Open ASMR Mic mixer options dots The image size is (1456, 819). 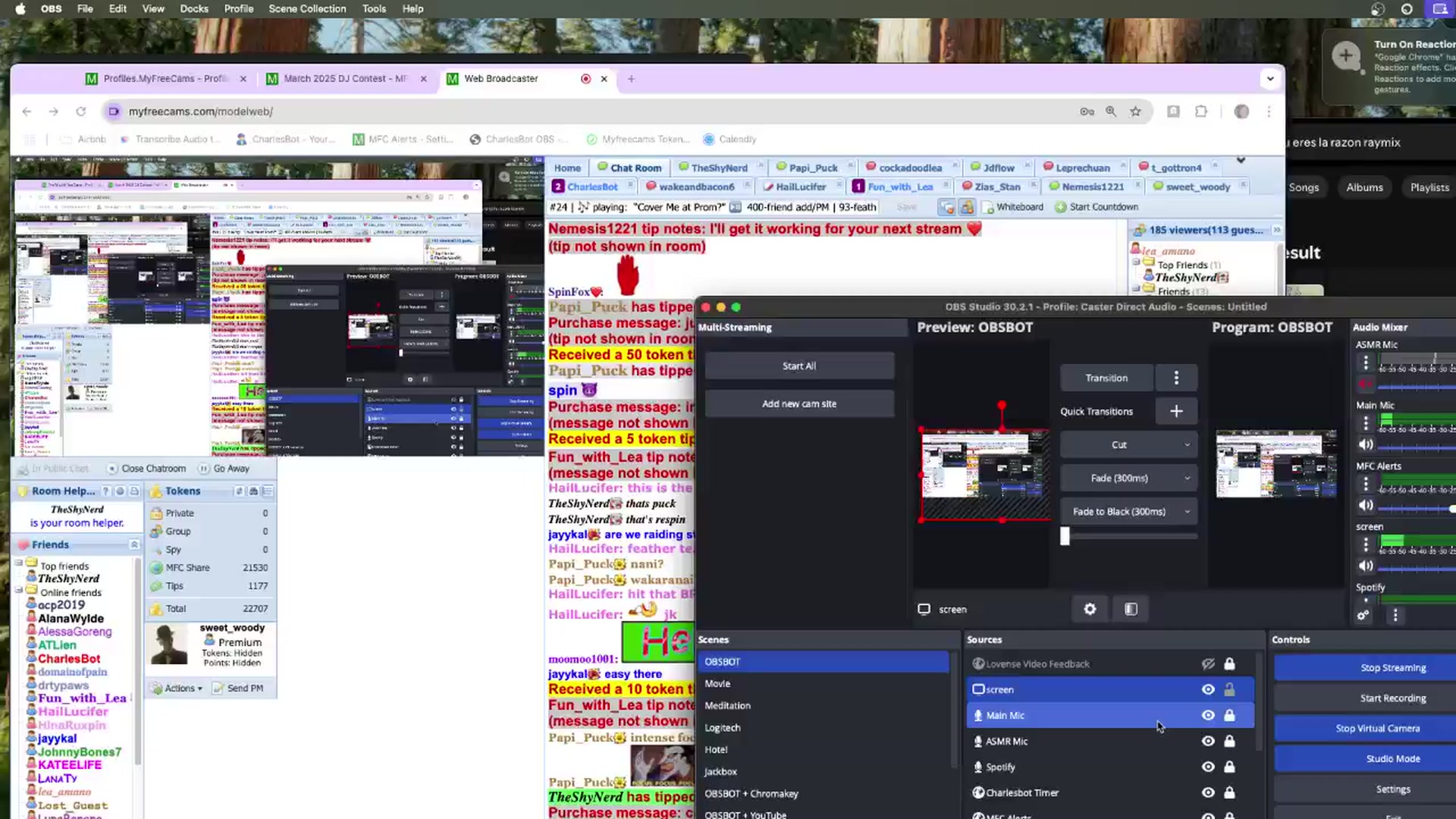(1366, 362)
